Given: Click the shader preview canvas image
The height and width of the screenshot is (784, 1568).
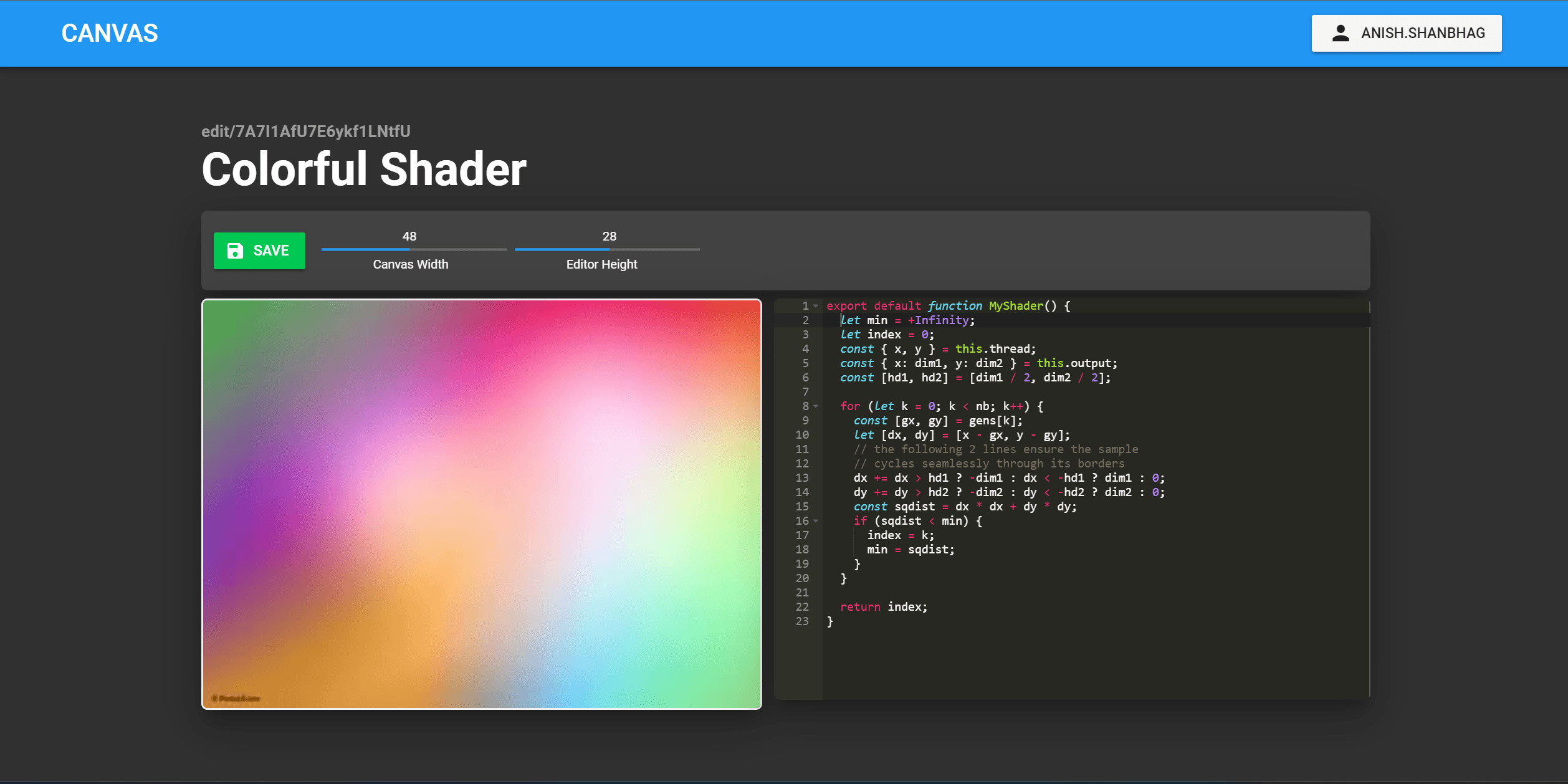Looking at the screenshot, I should [x=482, y=504].
